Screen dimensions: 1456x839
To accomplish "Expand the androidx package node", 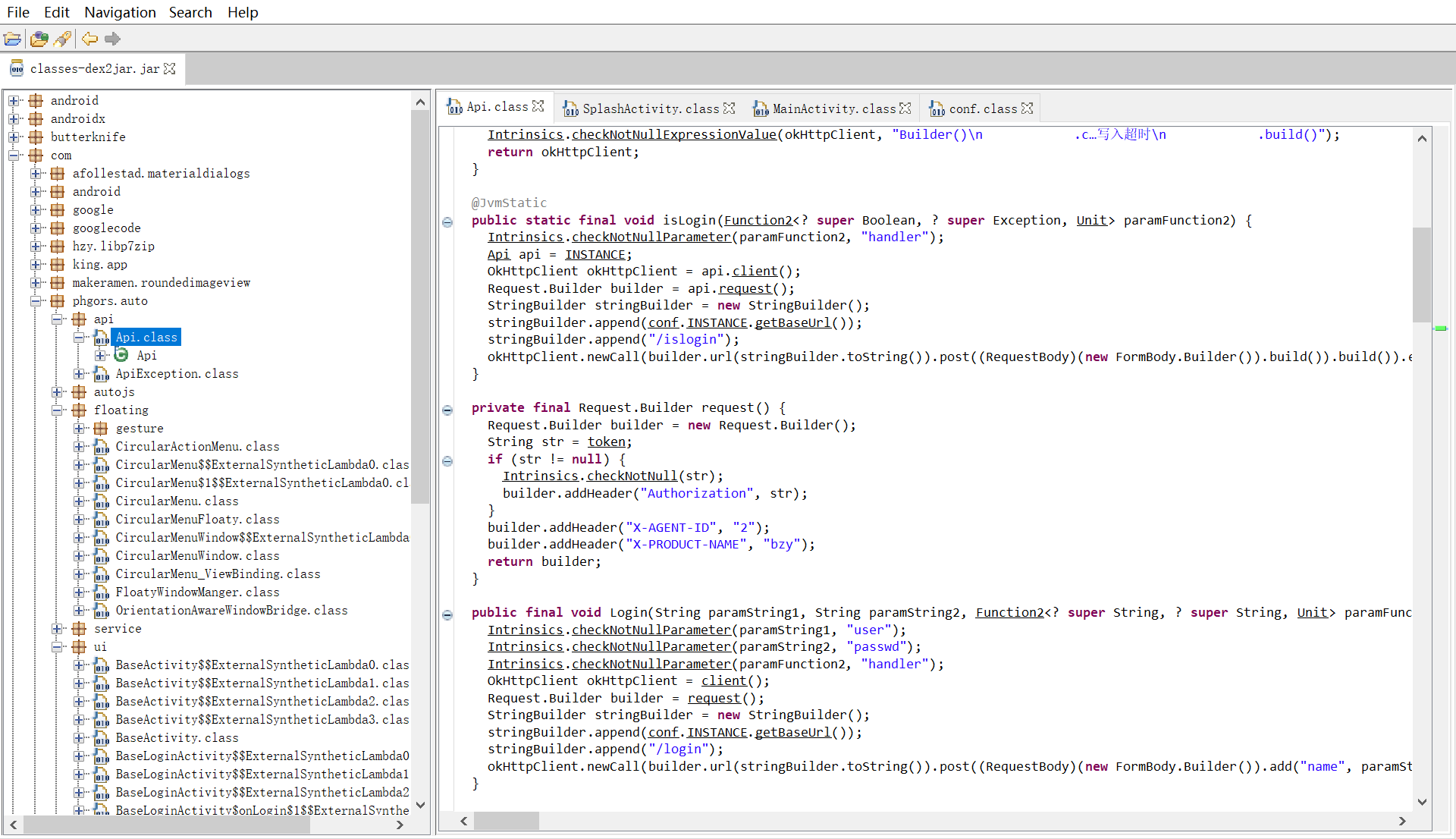I will 14,118.
